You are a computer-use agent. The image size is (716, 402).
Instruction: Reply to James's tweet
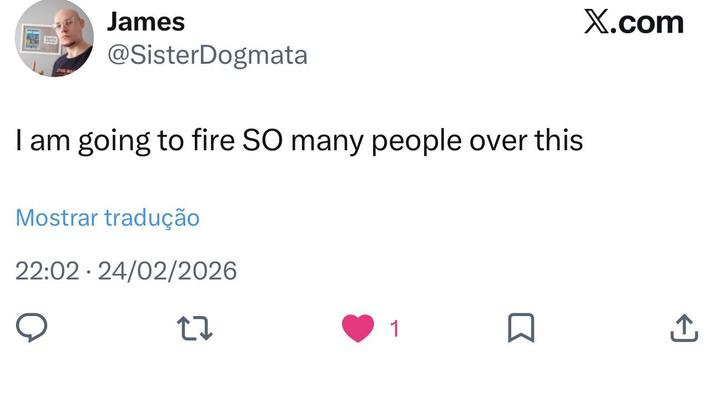33,328
